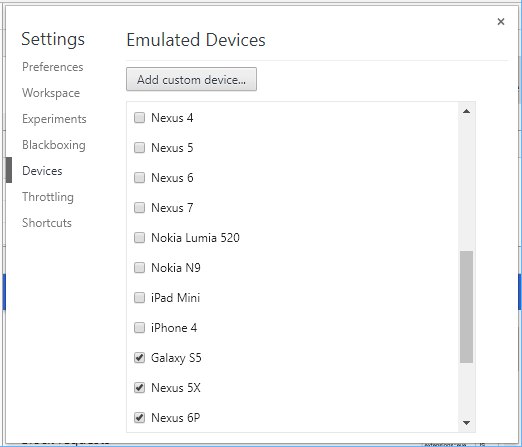
Task: Enable the Nexus 7 device checkbox
Action: click(x=139, y=208)
